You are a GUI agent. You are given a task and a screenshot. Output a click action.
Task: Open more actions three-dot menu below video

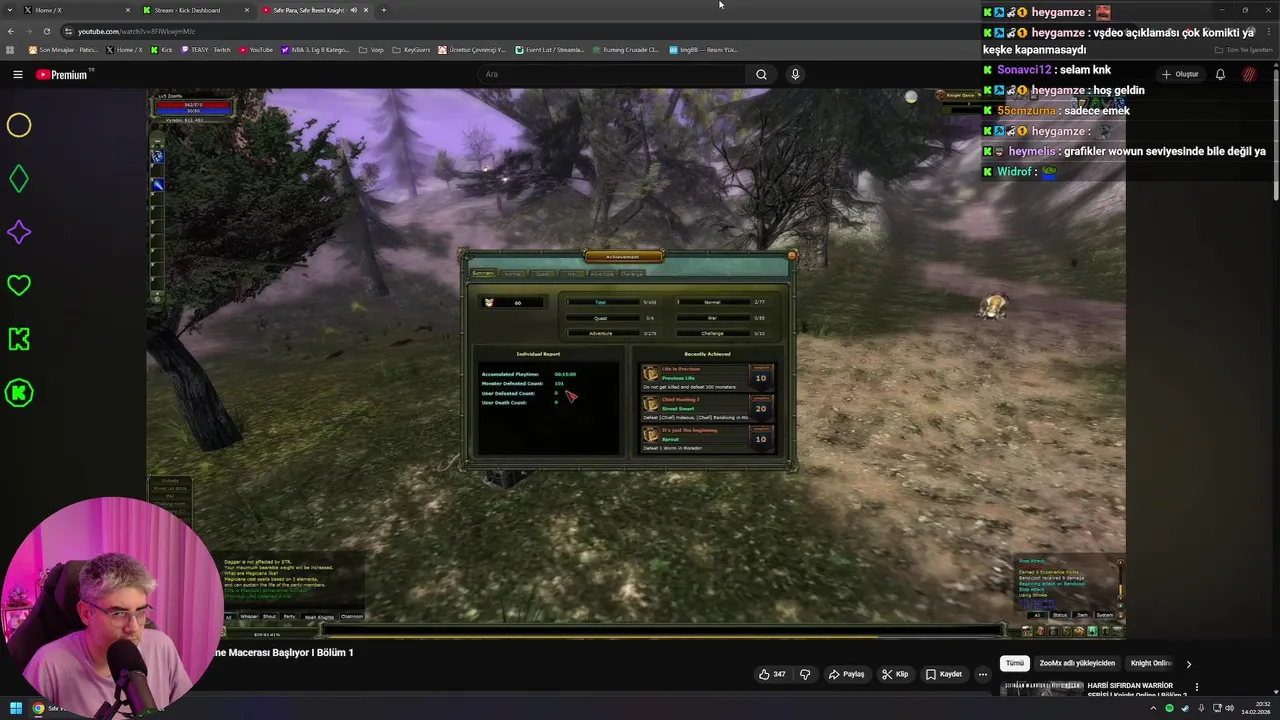982,674
